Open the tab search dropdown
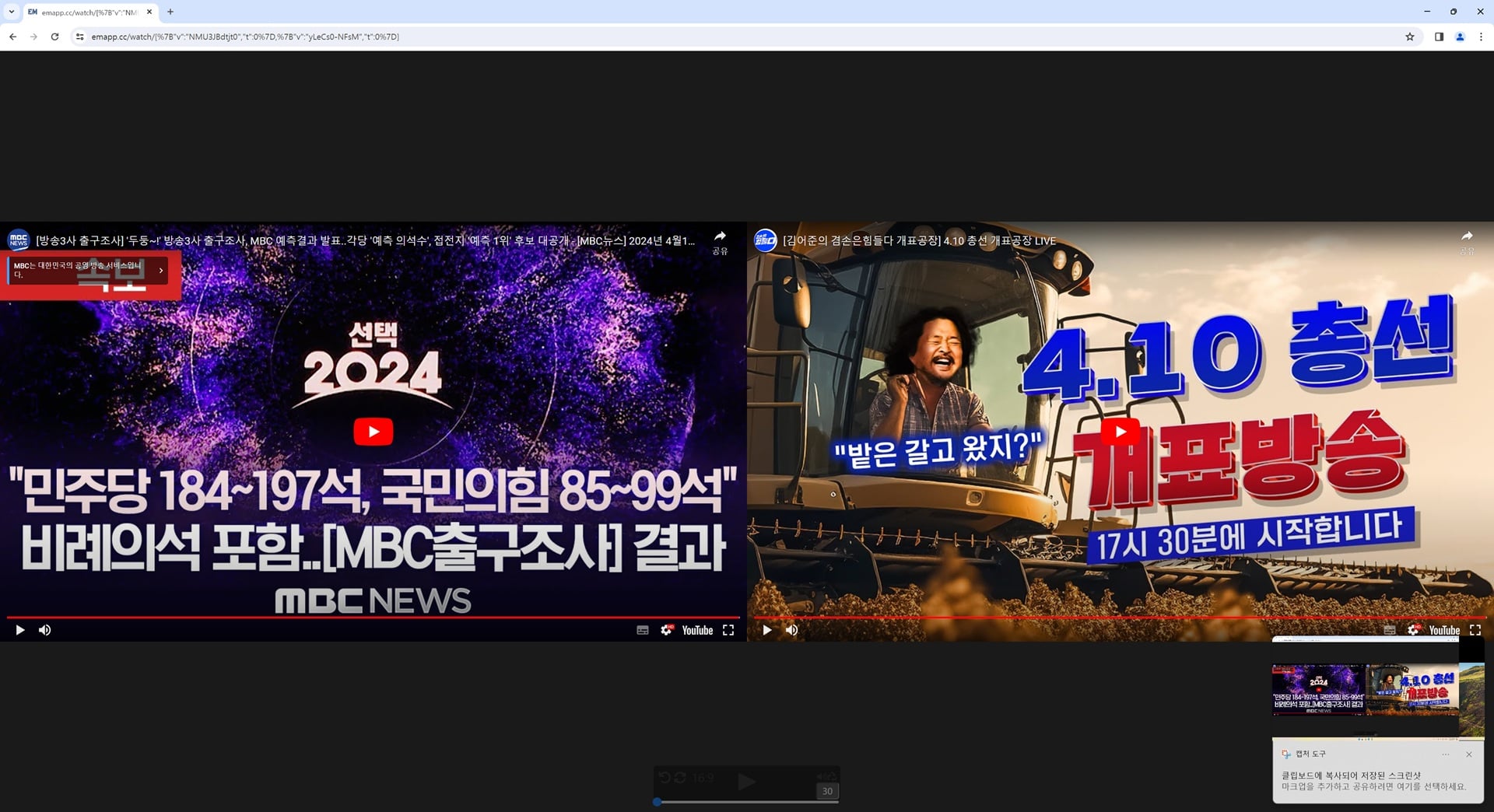This screenshot has width=1494, height=812. pos(12,12)
